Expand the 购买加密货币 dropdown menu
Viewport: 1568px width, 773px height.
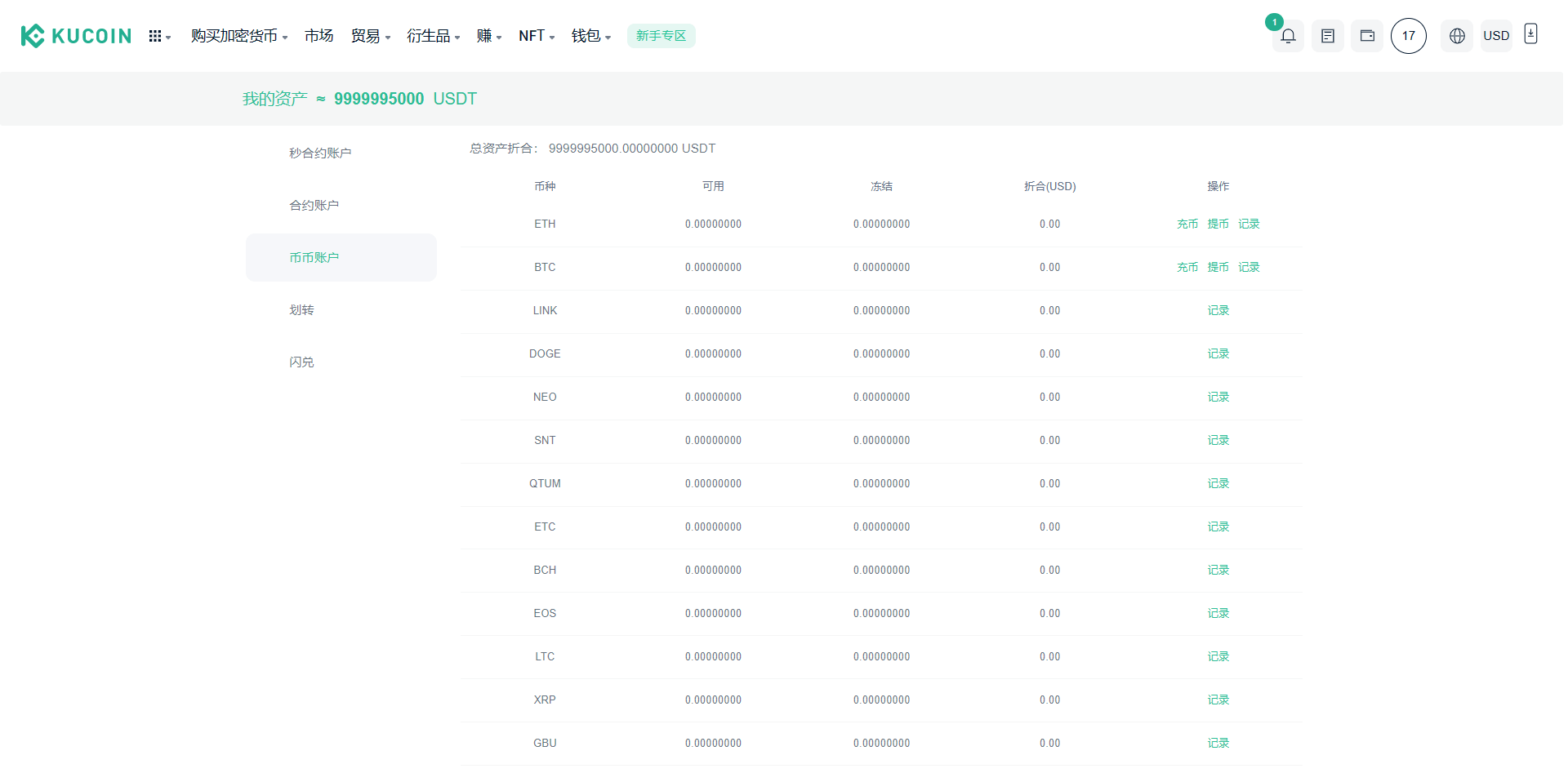pos(239,36)
